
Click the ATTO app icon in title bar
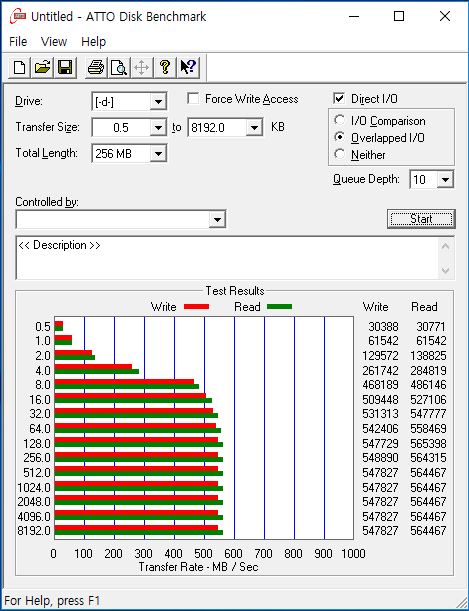pyautogui.click(x=18, y=17)
